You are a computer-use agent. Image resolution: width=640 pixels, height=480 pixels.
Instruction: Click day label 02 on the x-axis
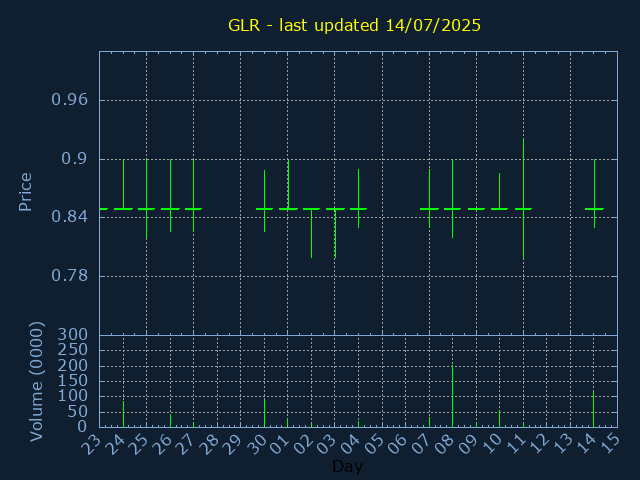pyautogui.click(x=303, y=444)
